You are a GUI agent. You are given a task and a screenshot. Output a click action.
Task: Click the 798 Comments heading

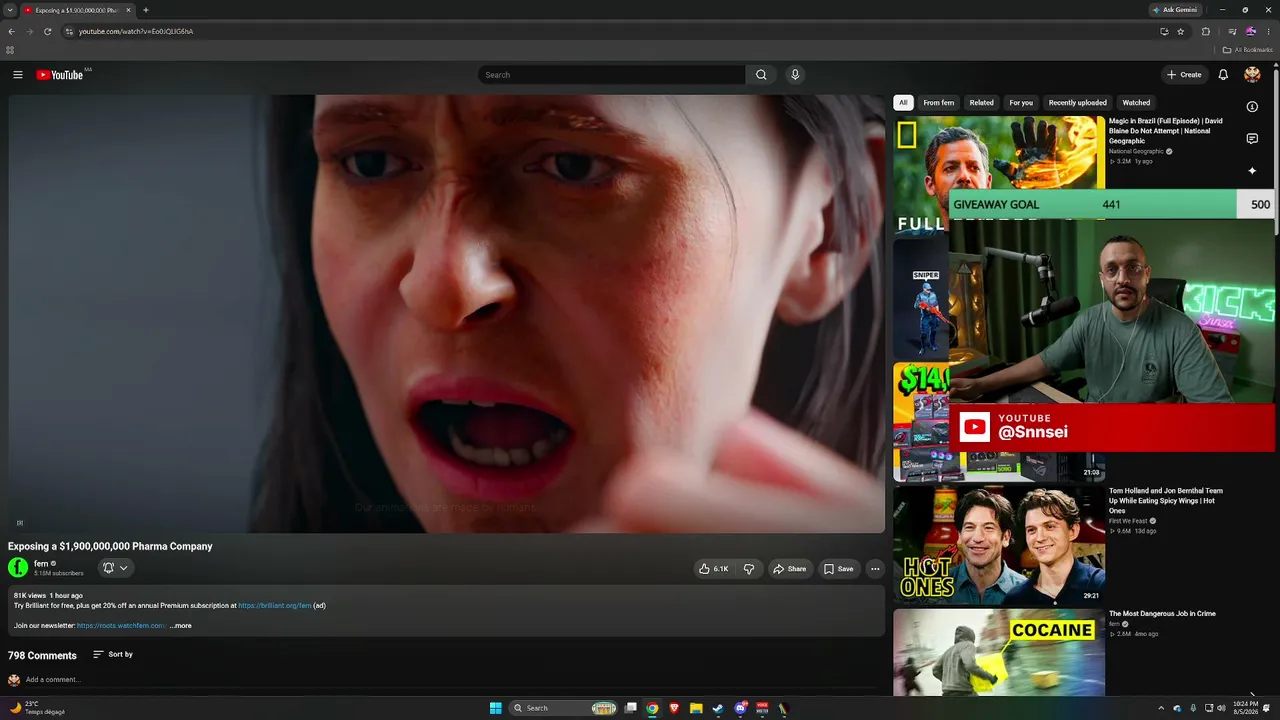click(x=42, y=656)
